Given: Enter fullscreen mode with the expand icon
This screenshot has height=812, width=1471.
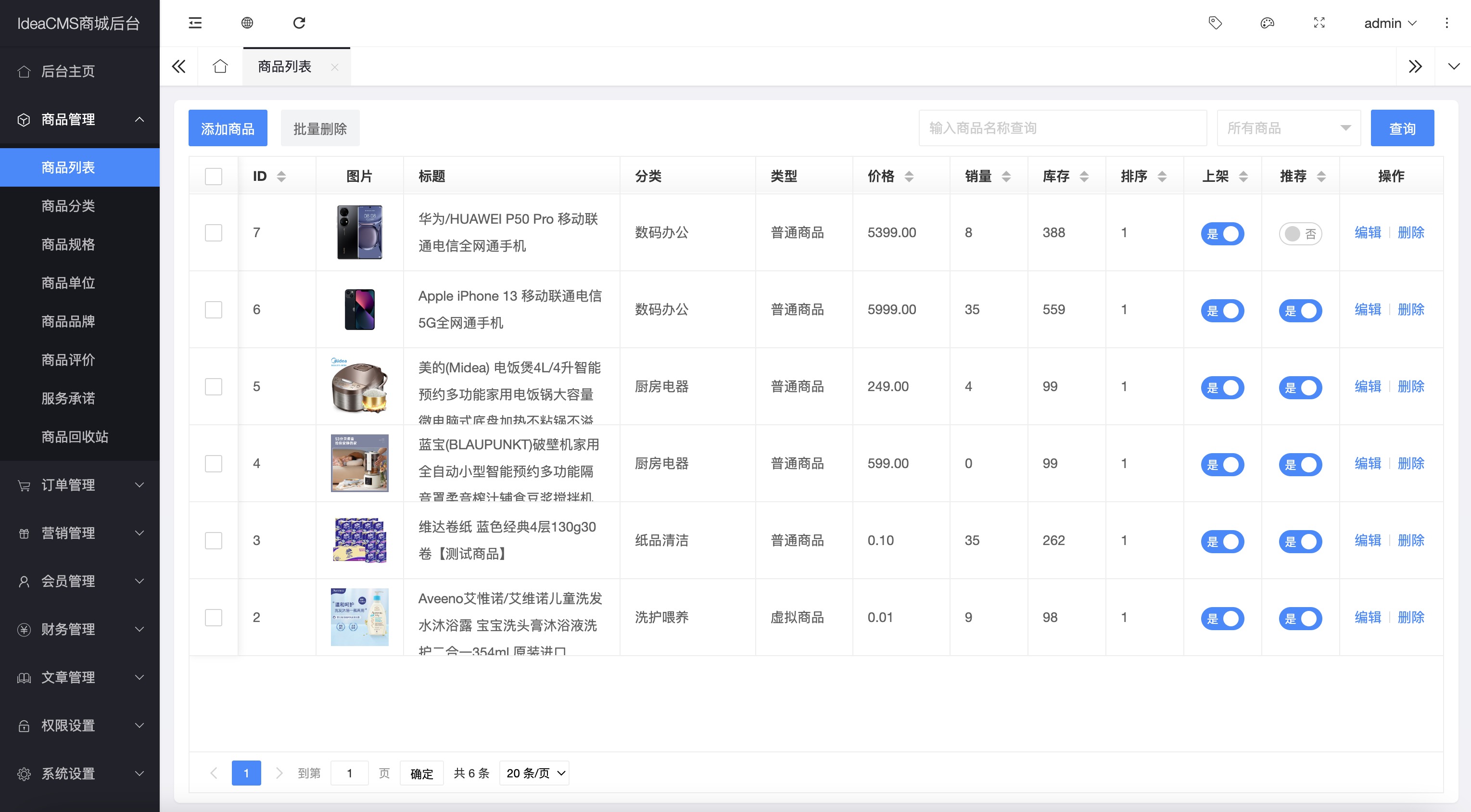Looking at the screenshot, I should (1319, 23).
